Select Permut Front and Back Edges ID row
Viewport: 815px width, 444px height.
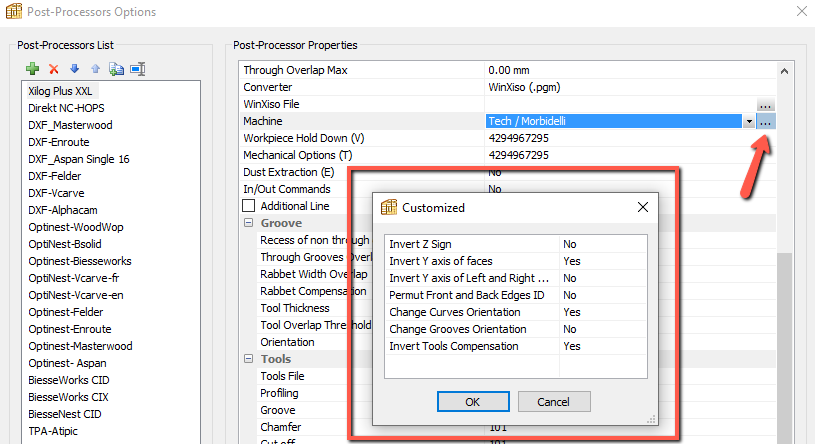coord(516,295)
